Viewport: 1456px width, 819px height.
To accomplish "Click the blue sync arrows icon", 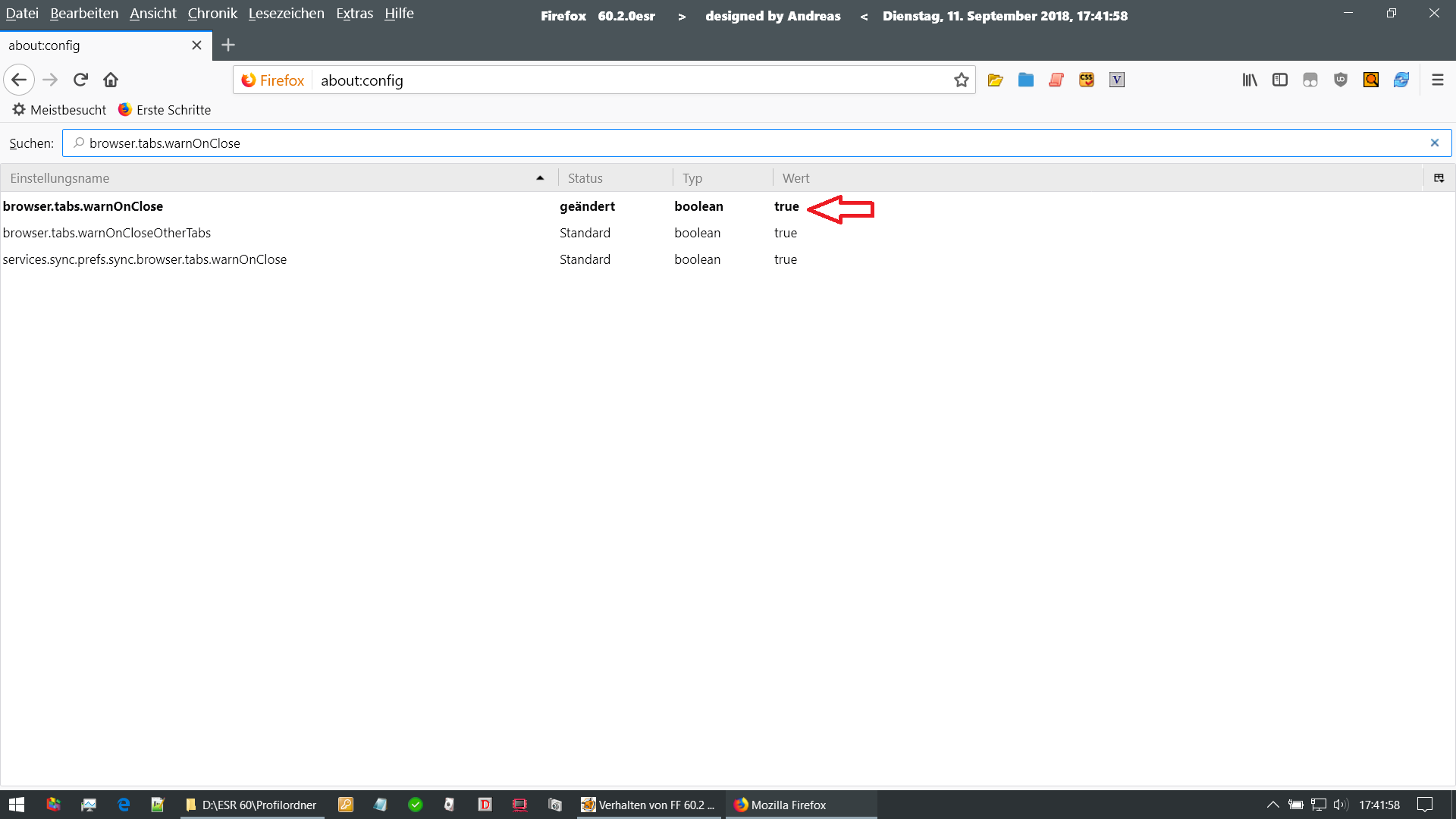I will coord(1401,80).
